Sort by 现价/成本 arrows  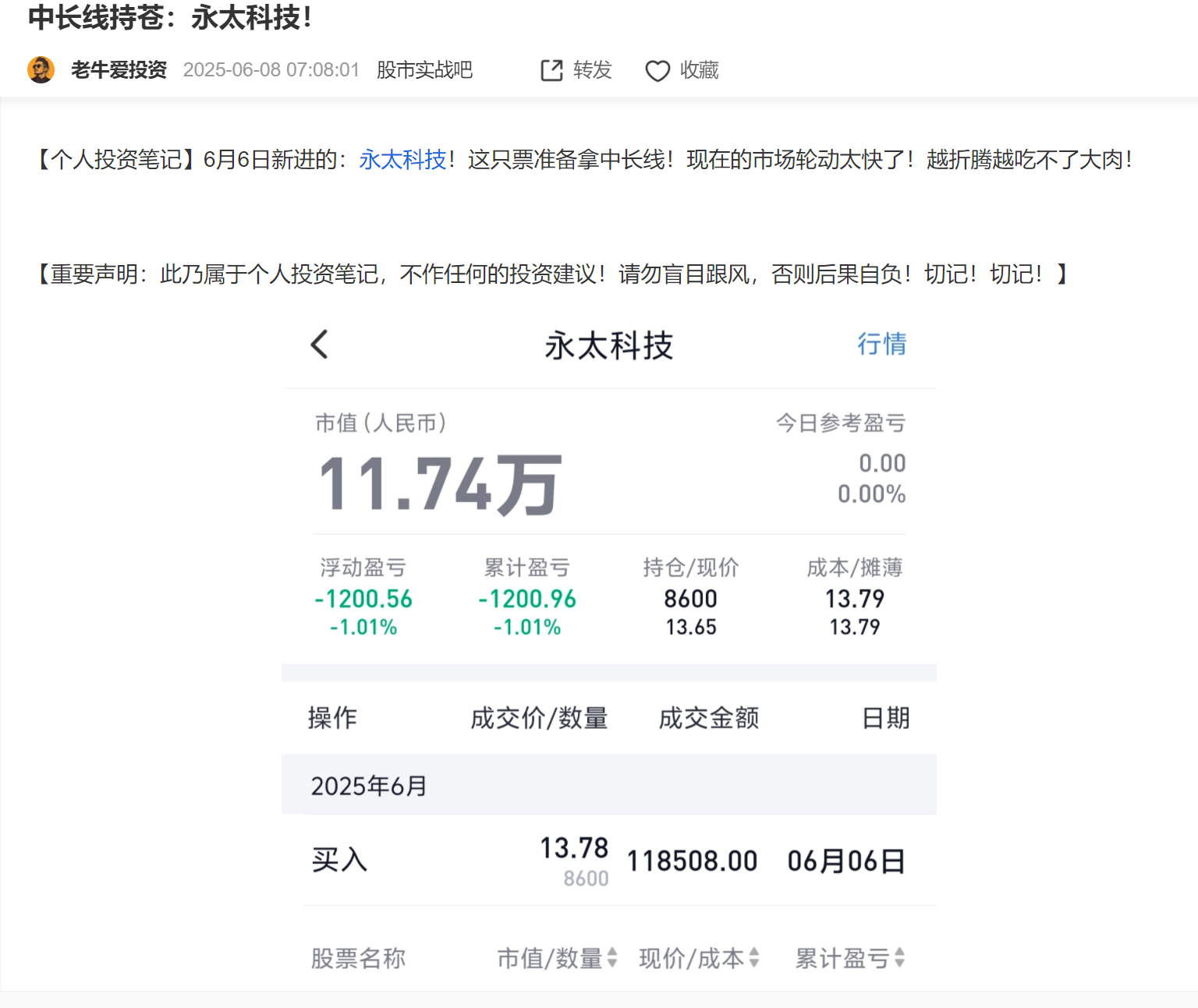tap(754, 957)
